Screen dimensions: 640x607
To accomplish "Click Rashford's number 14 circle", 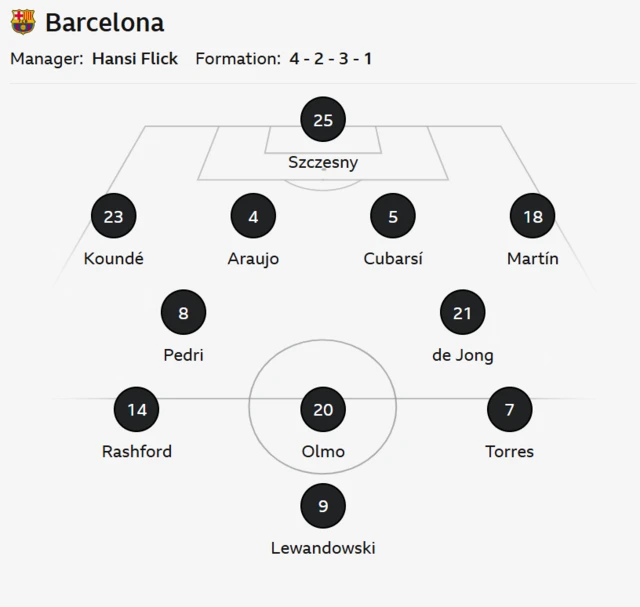I will [x=137, y=410].
